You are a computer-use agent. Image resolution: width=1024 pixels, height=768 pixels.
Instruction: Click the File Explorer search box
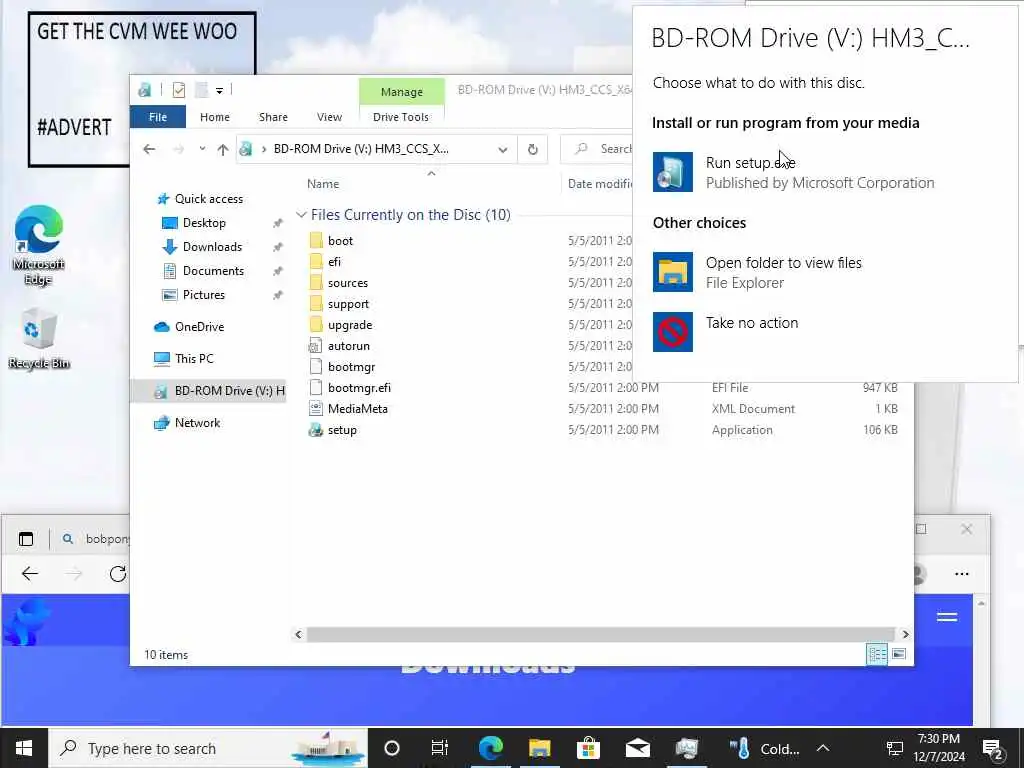pyautogui.click(x=598, y=150)
